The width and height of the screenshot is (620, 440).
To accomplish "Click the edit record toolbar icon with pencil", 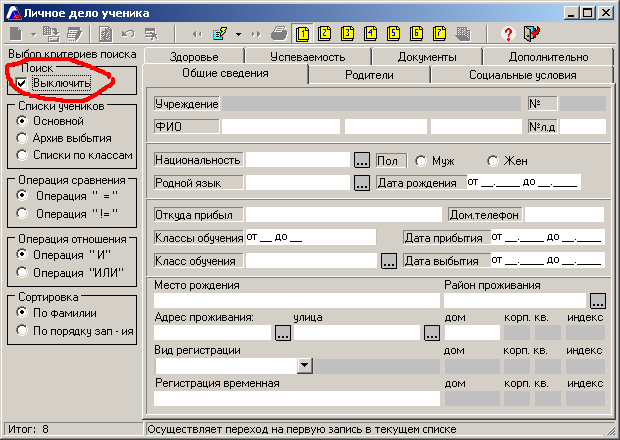I will pyautogui.click(x=75, y=34).
